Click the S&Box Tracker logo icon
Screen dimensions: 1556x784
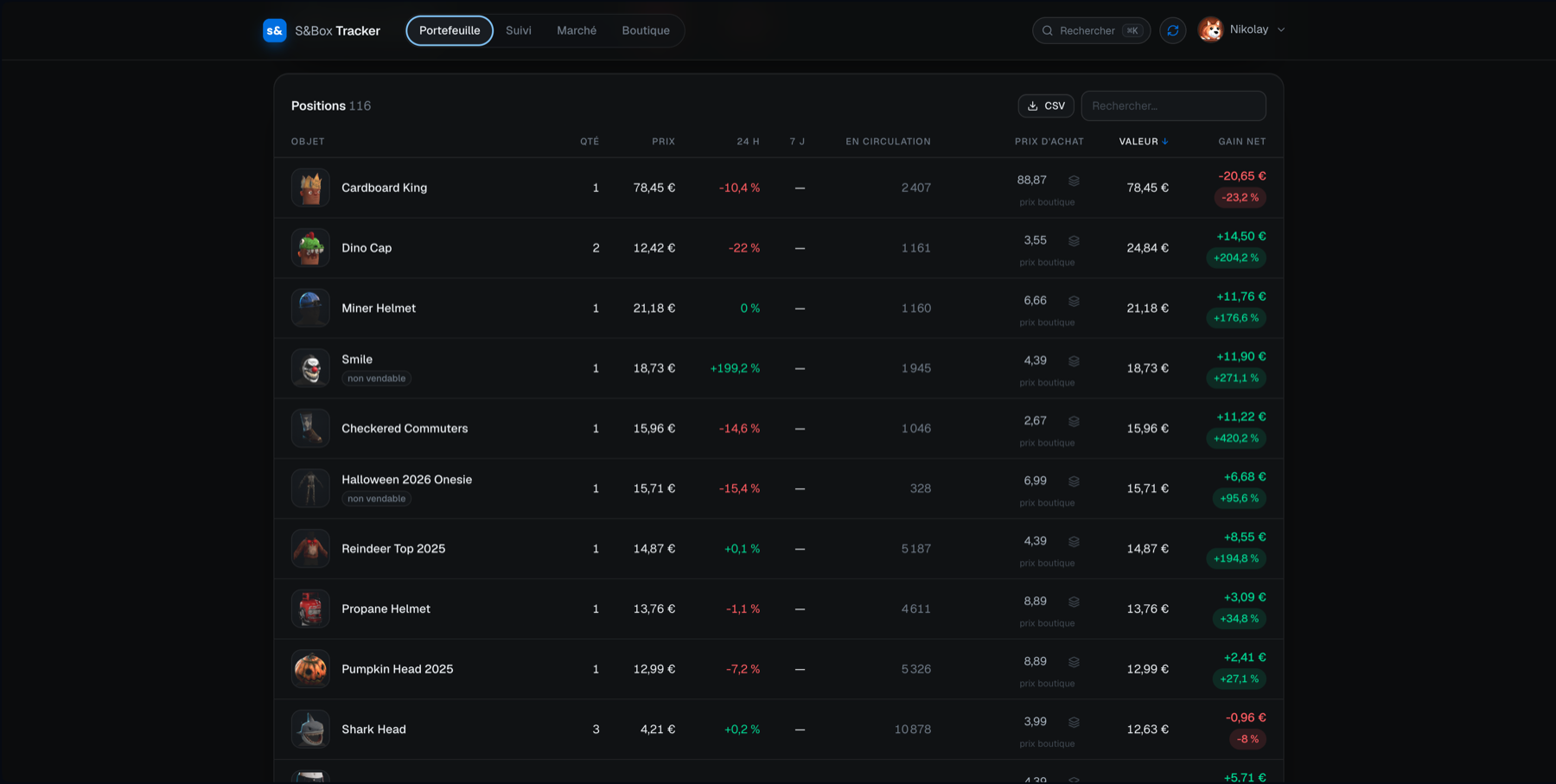pyautogui.click(x=275, y=30)
